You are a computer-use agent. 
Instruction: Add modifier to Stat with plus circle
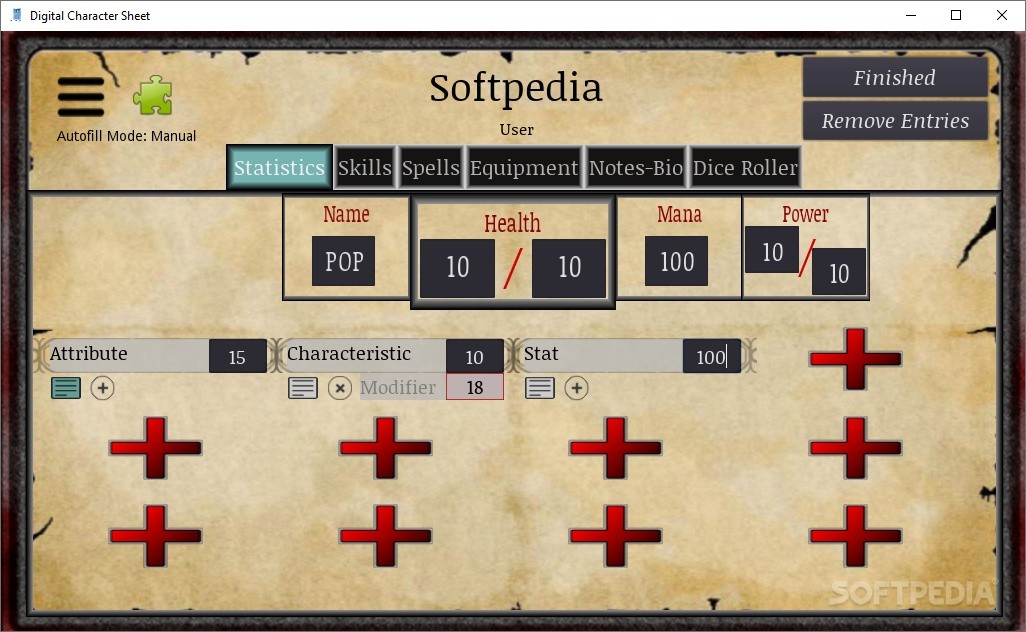pos(576,388)
